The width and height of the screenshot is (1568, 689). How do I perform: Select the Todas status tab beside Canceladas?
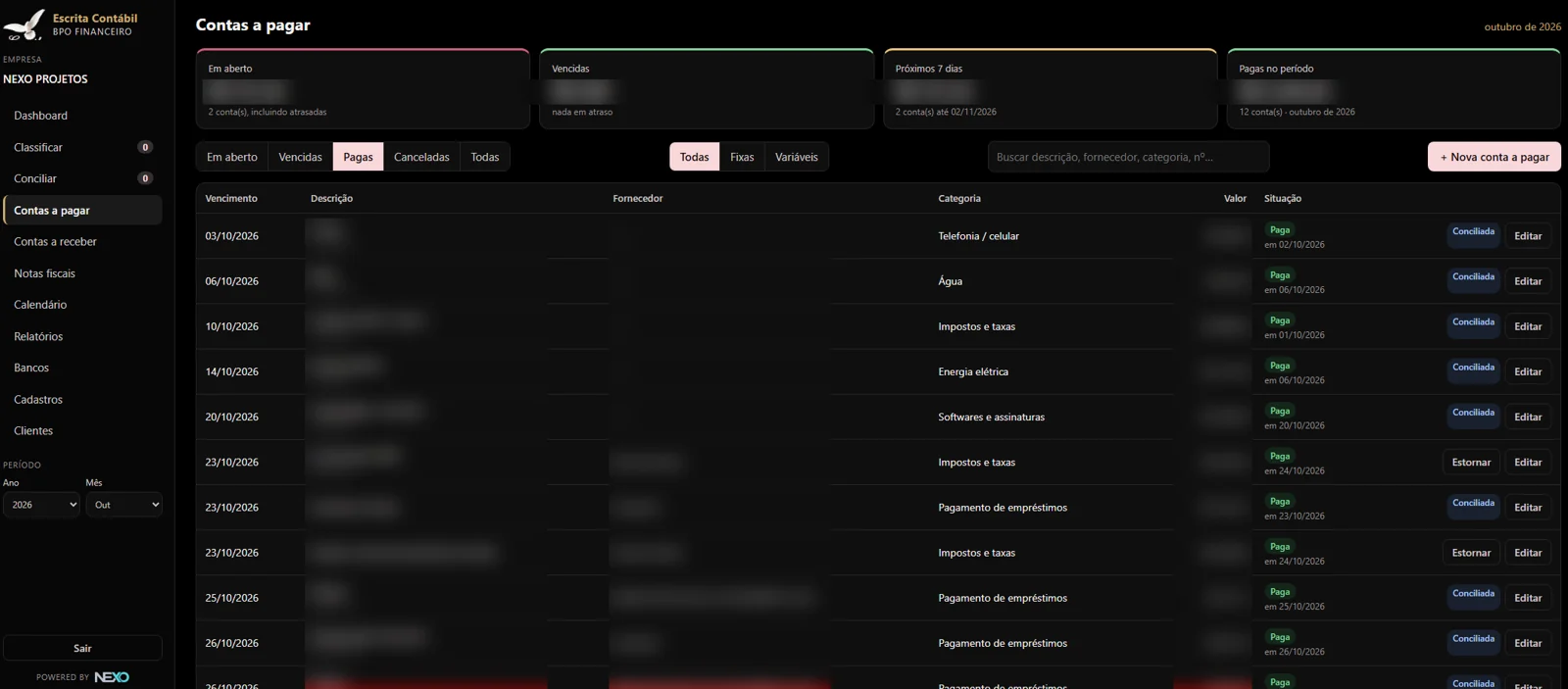tap(485, 157)
